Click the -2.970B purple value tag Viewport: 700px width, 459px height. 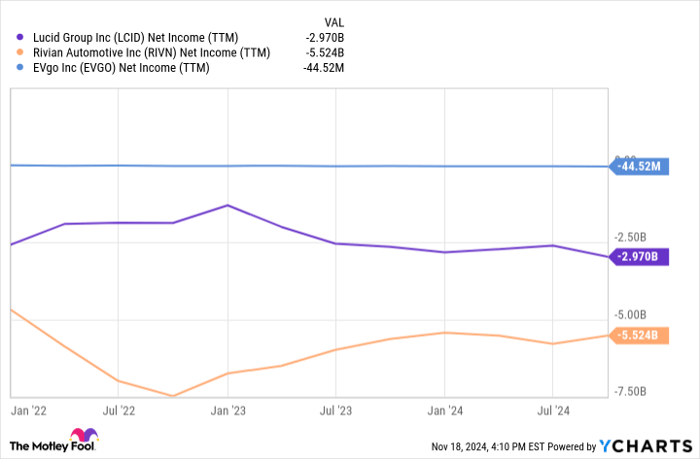[x=639, y=257]
